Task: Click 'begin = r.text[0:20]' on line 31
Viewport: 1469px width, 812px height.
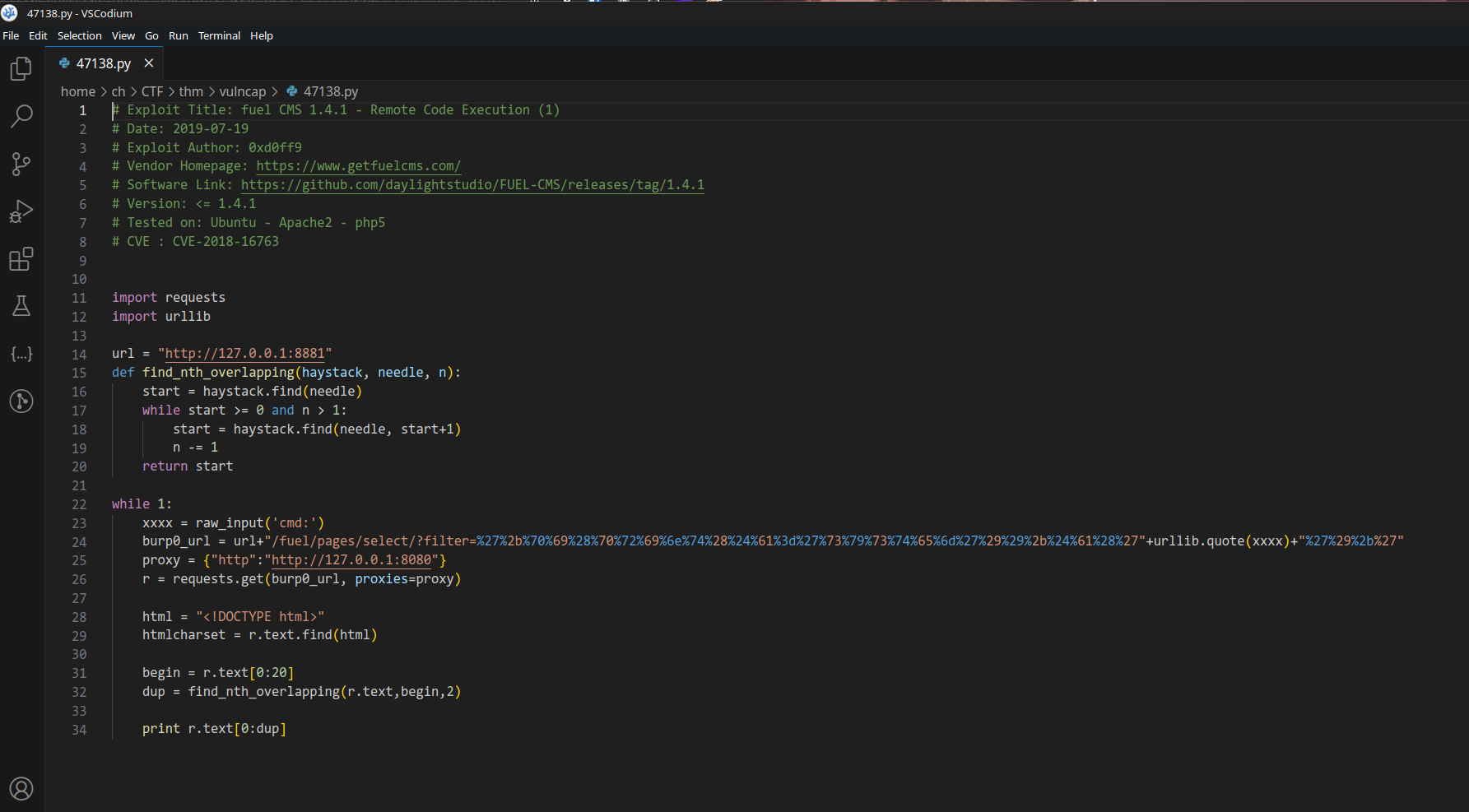Action: (218, 673)
